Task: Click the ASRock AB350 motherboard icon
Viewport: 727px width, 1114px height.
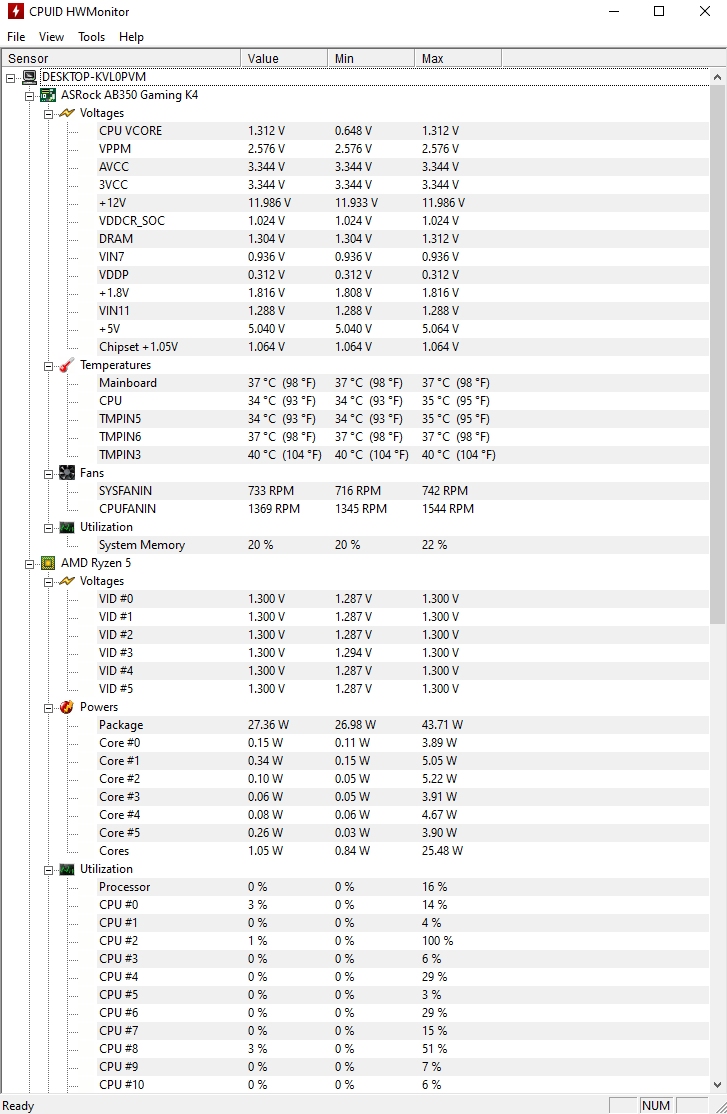Action: pos(48,95)
